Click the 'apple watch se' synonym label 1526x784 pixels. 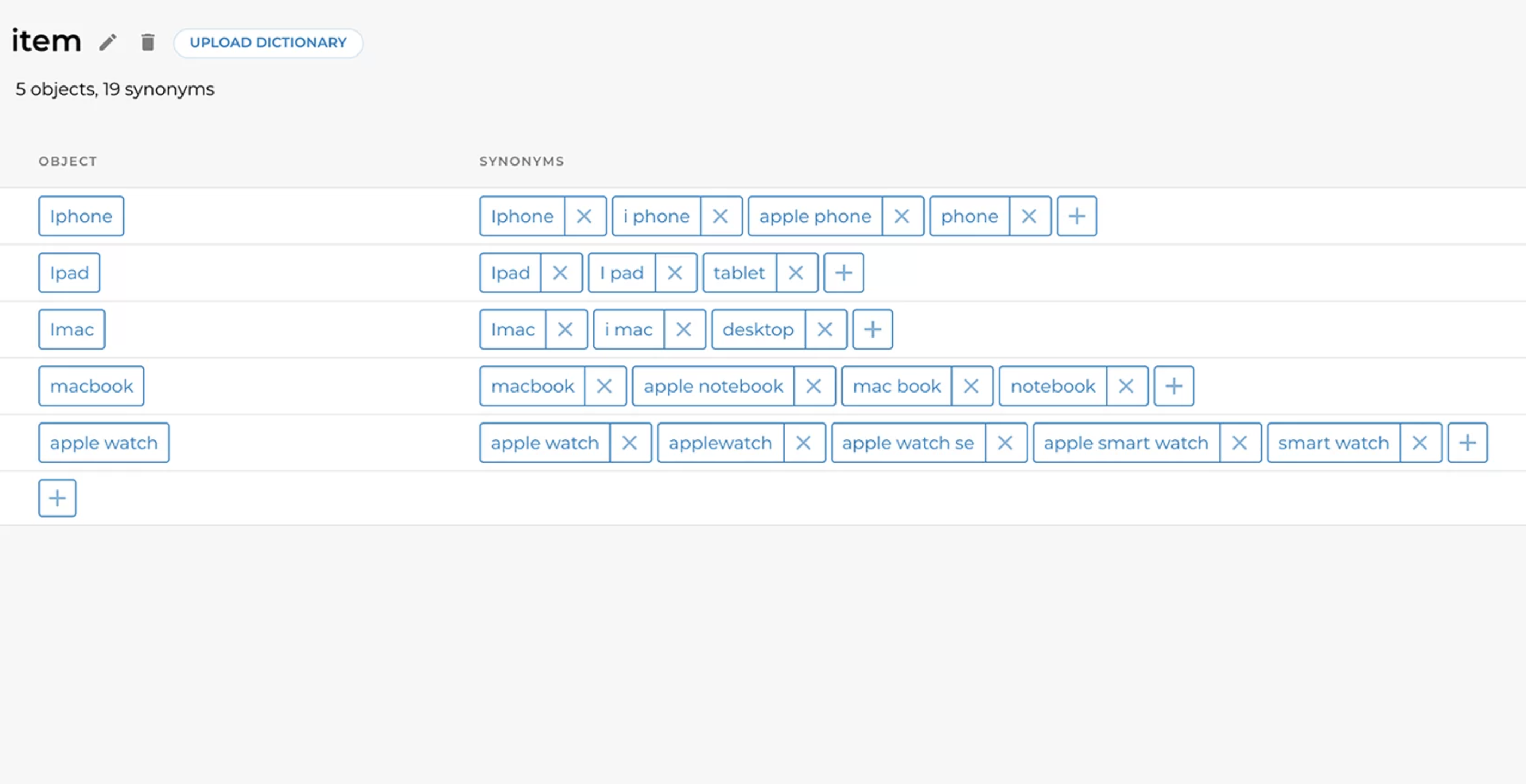pyautogui.click(x=907, y=443)
